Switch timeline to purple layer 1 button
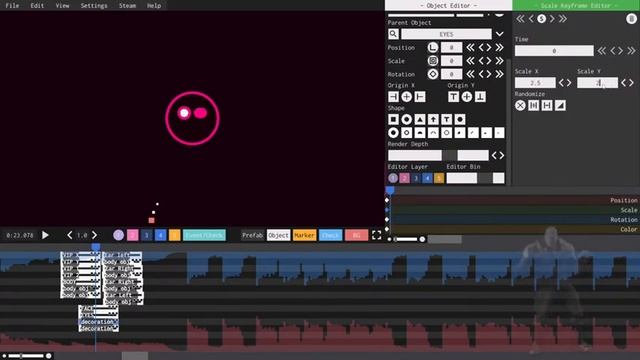The width and height of the screenshot is (640, 360). point(118,235)
